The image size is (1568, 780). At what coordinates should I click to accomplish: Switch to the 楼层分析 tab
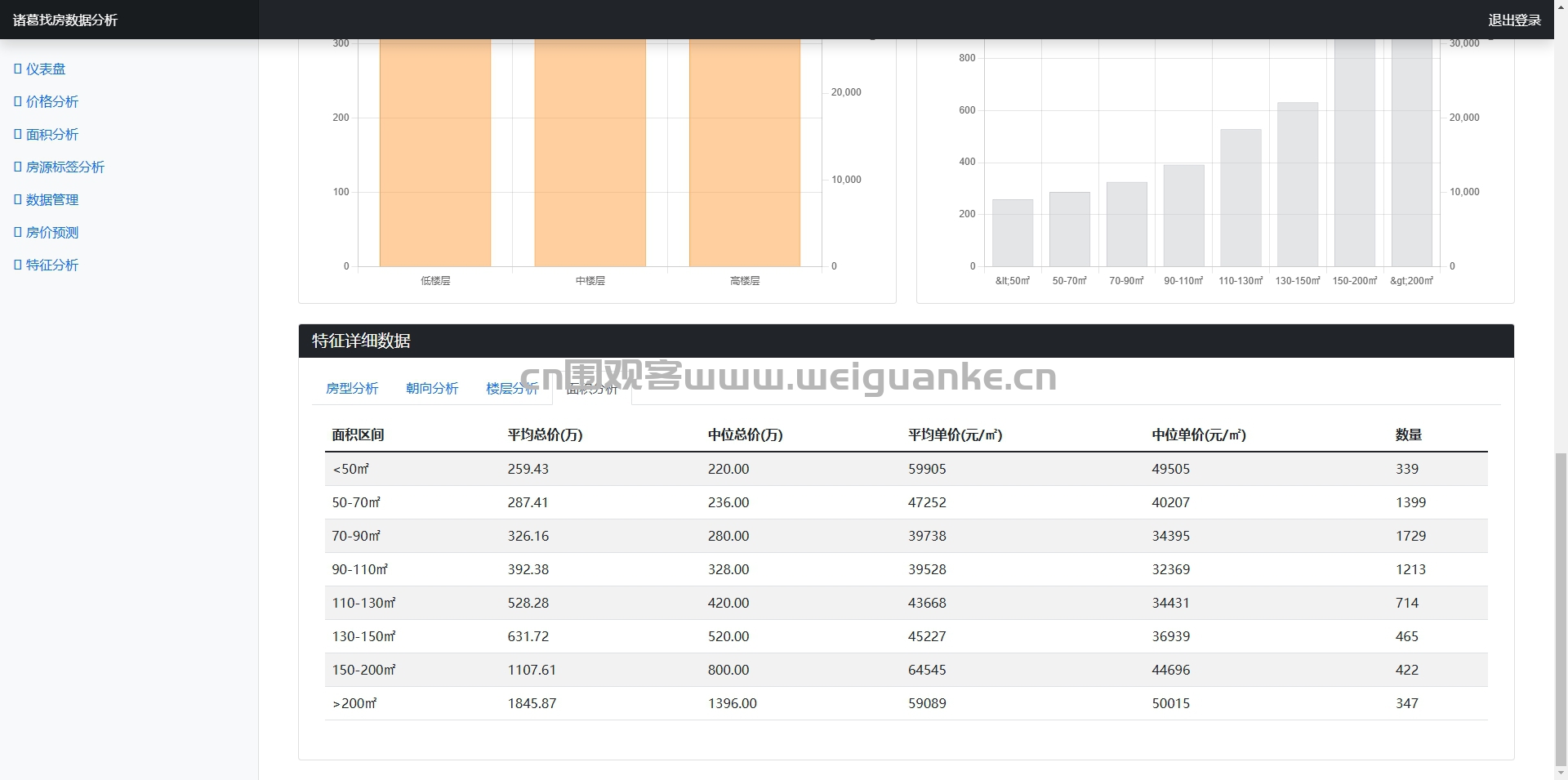coord(512,389)
